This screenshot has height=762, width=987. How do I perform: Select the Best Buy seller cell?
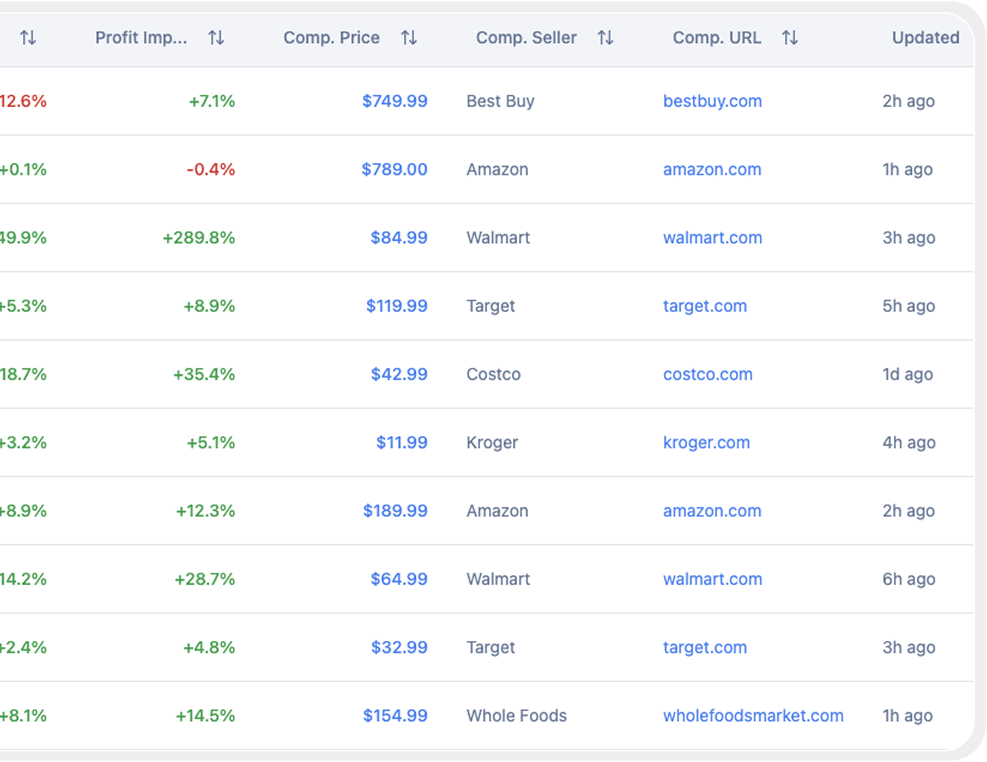tap(500, 101)
